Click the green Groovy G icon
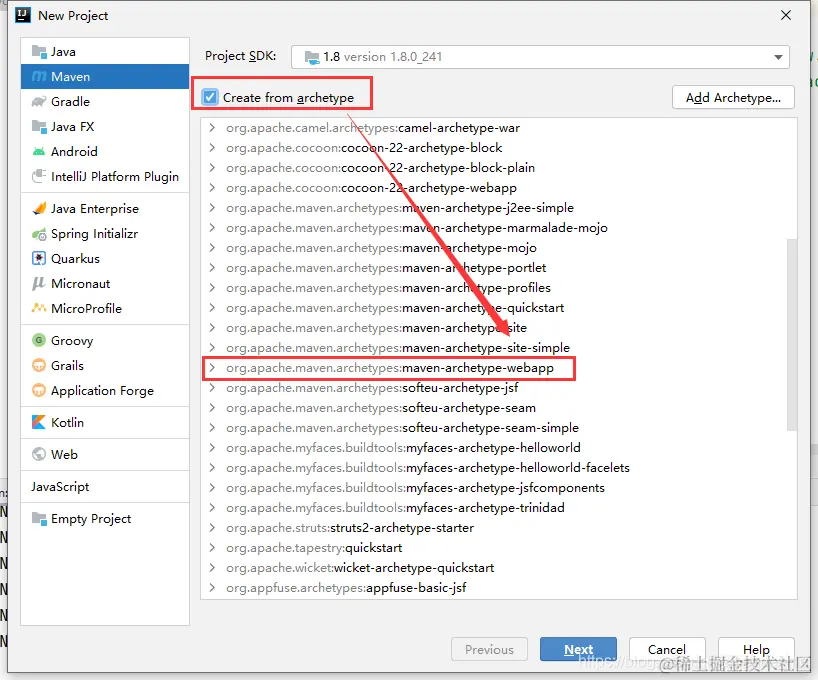The image size is (818, 680). (39, 340)
